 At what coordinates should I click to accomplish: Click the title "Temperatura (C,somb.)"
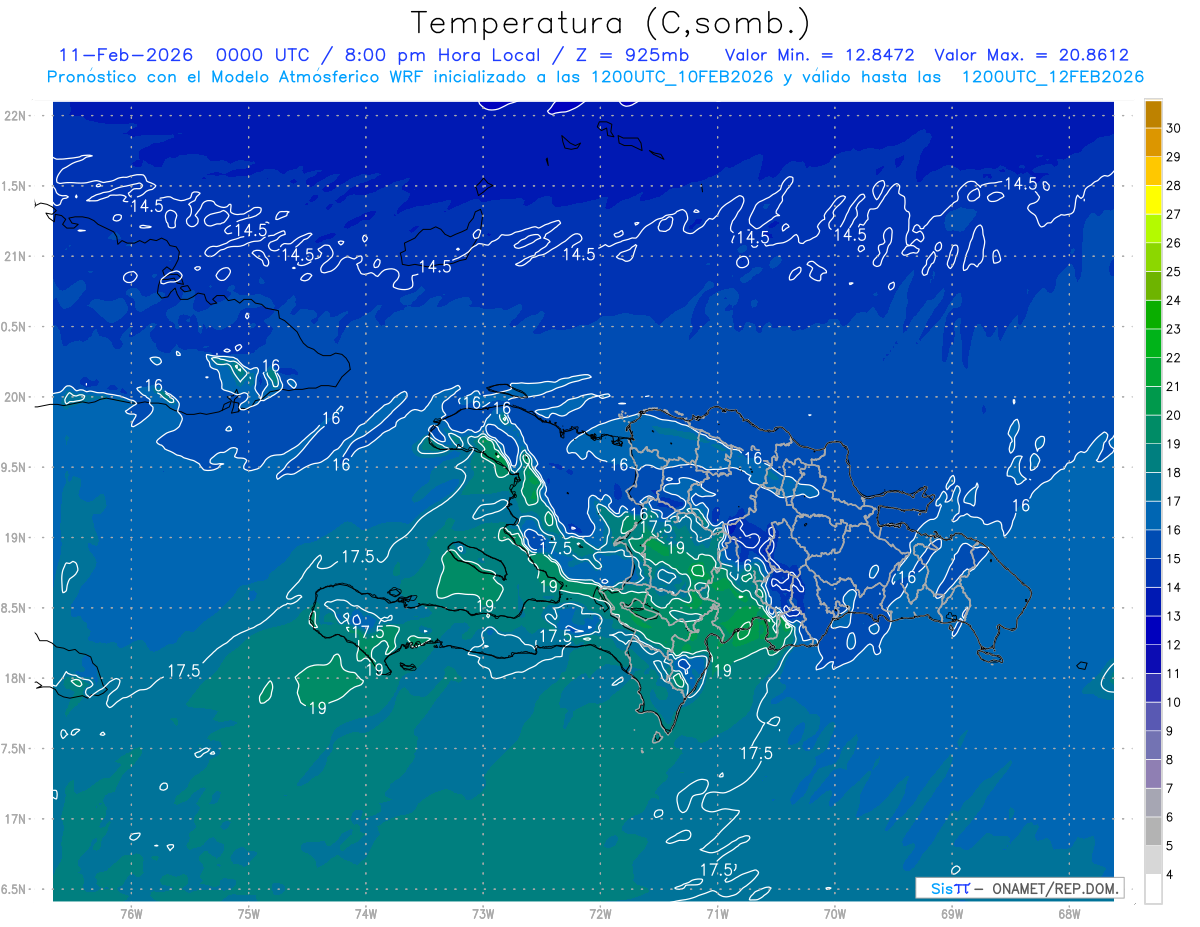(611, 24)
